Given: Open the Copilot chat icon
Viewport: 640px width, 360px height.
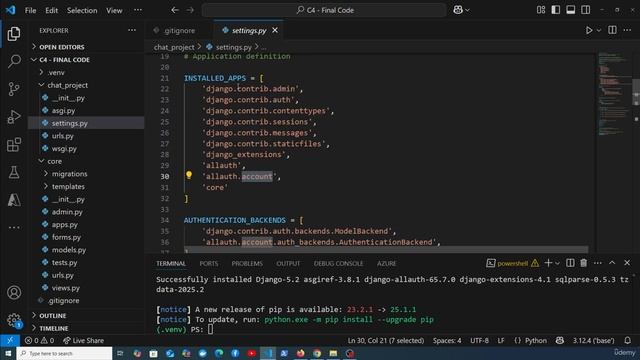Looking at the screenshot, I should click(458, 10).
